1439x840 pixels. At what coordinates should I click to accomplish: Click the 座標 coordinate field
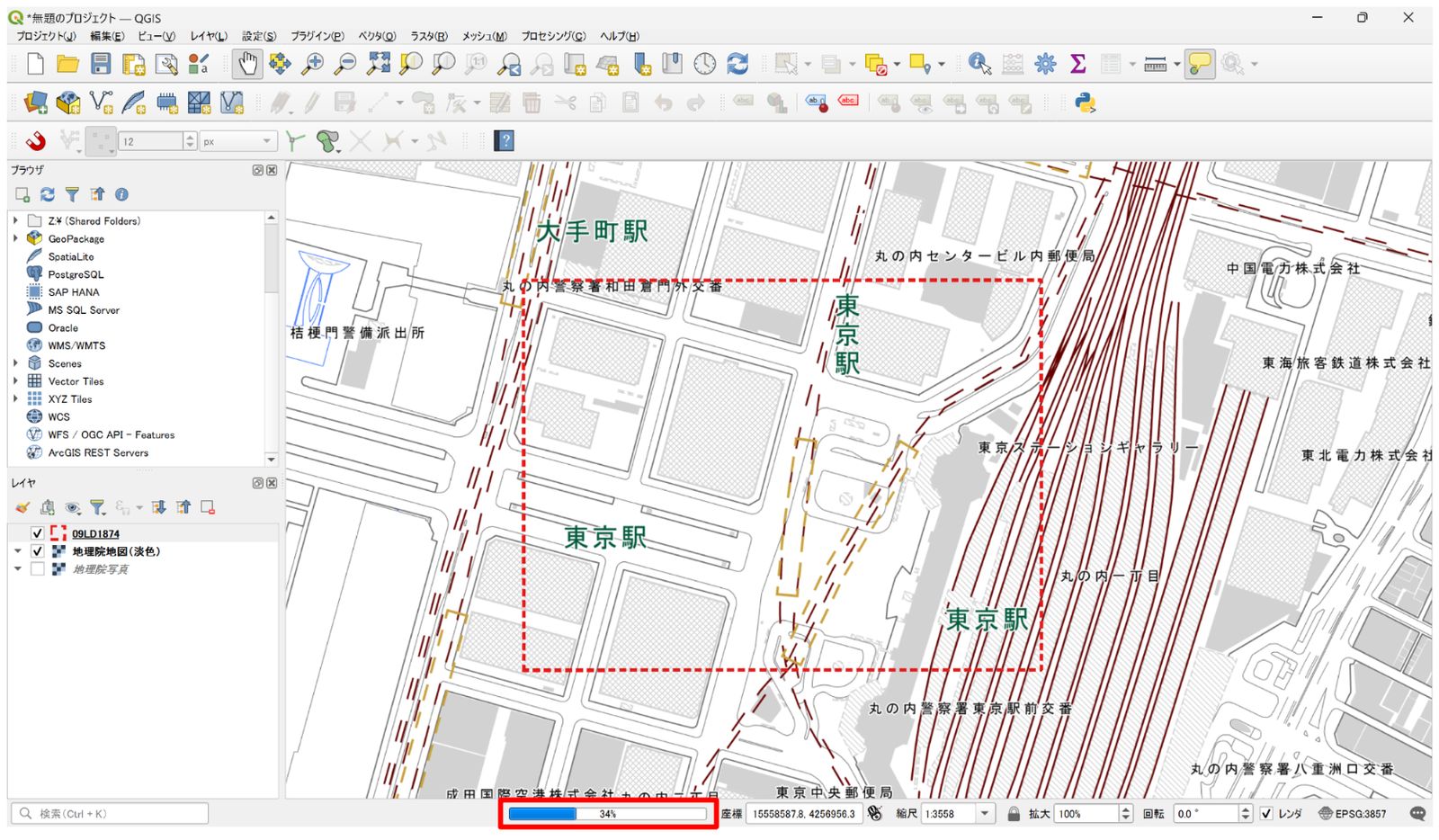pyautogui.click(x=804, y=814)
